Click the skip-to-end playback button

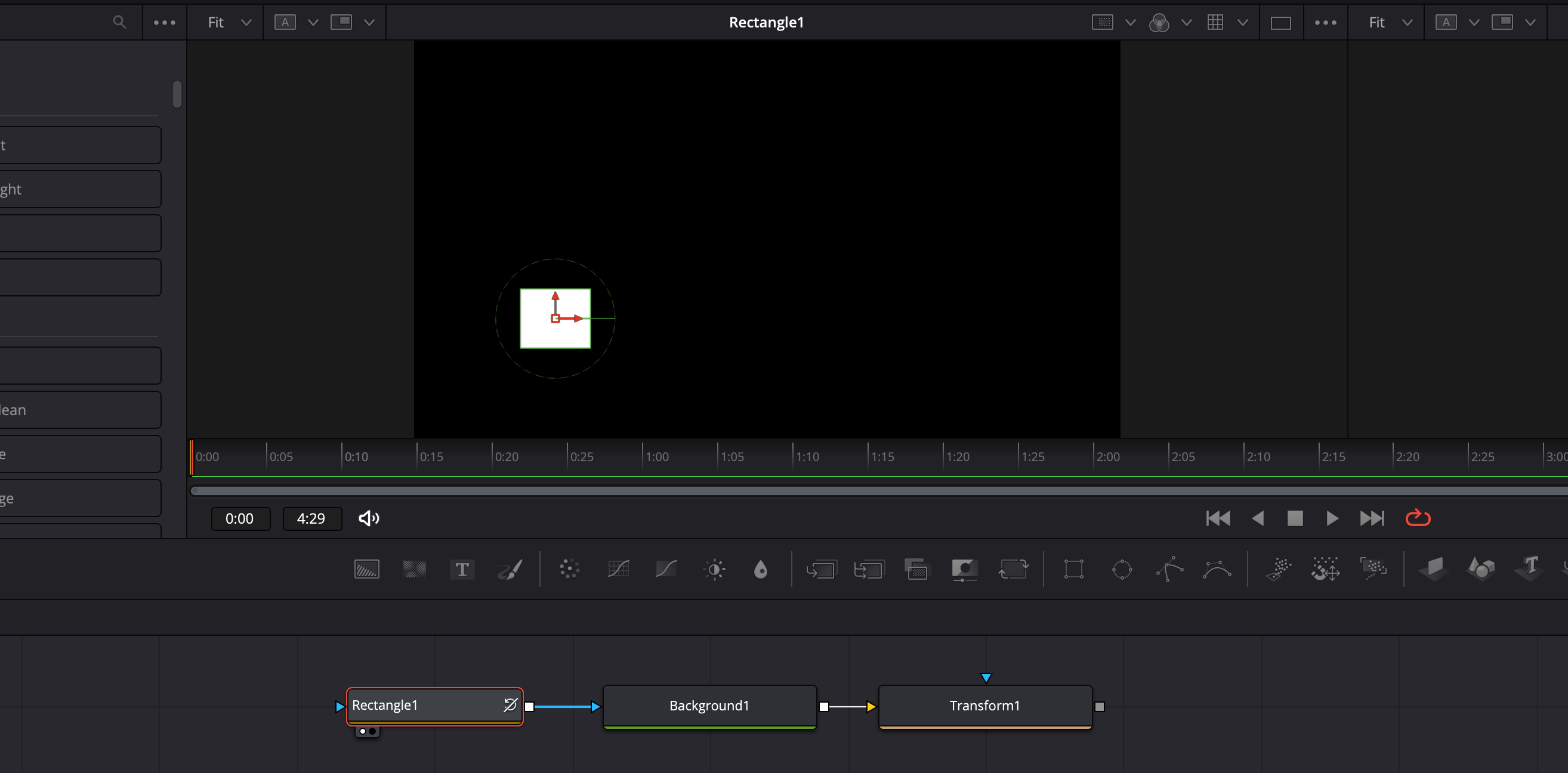coord(1372,518)
